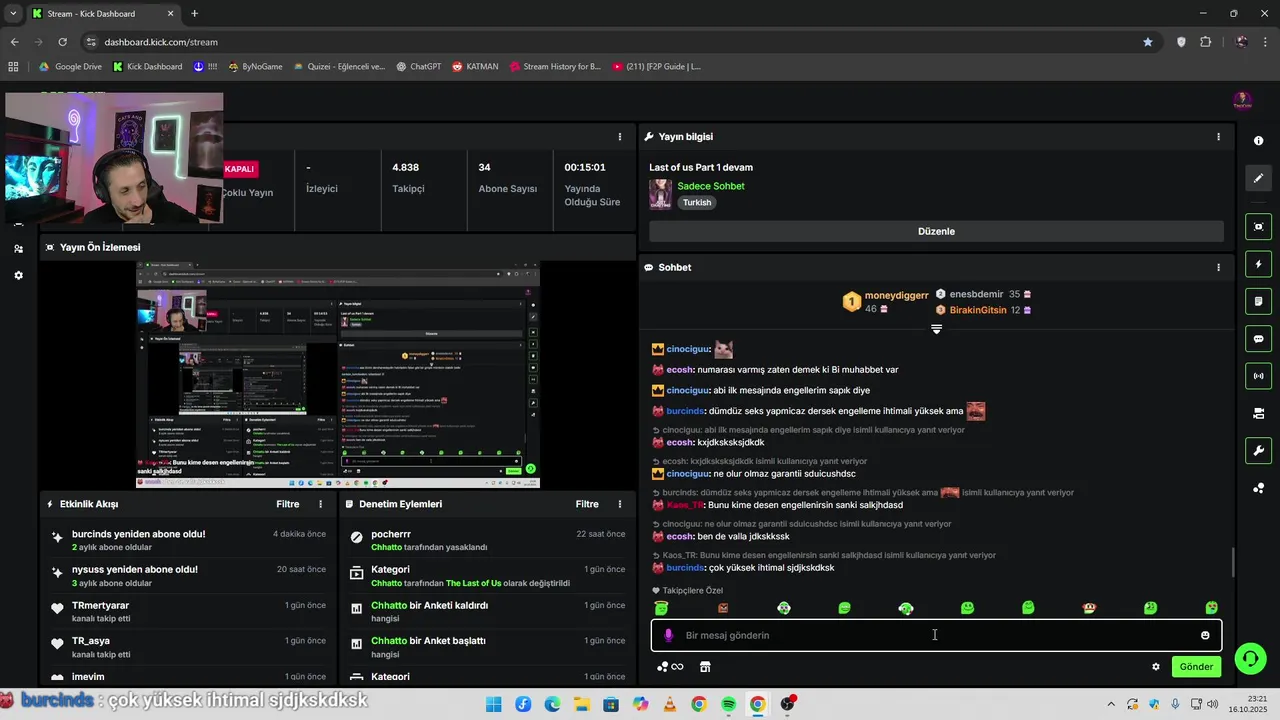Open the Stream History bookmark

(x=555, y=67)
